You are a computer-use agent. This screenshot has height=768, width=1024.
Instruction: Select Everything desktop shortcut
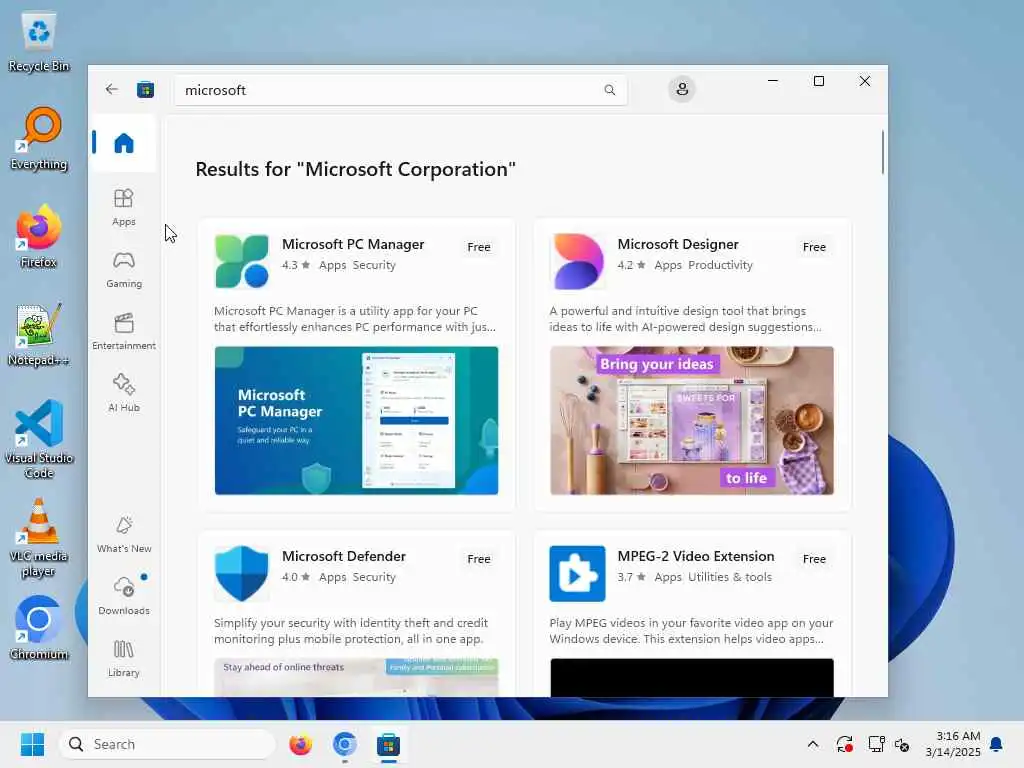pos(39,138)
